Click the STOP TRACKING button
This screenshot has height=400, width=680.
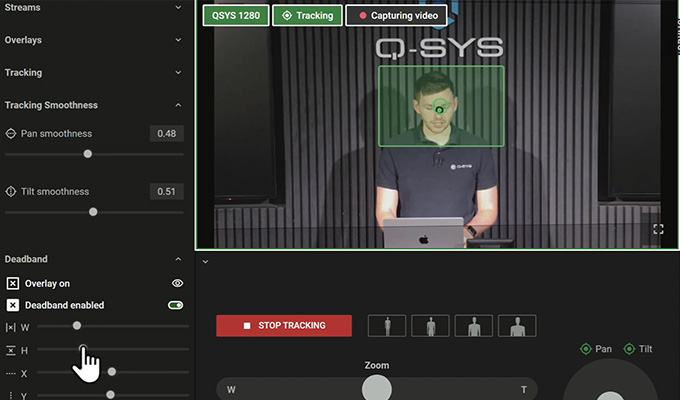pyautogui.click(x=284, y=325)
